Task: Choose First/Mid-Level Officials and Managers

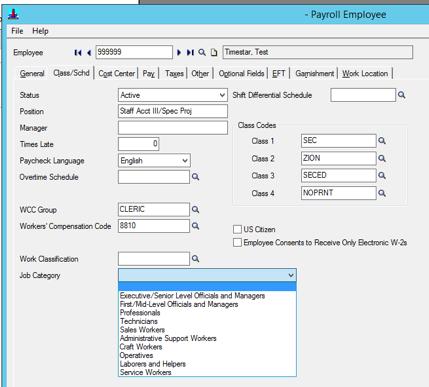Action: pyautogui.click(x=207, y=304)
